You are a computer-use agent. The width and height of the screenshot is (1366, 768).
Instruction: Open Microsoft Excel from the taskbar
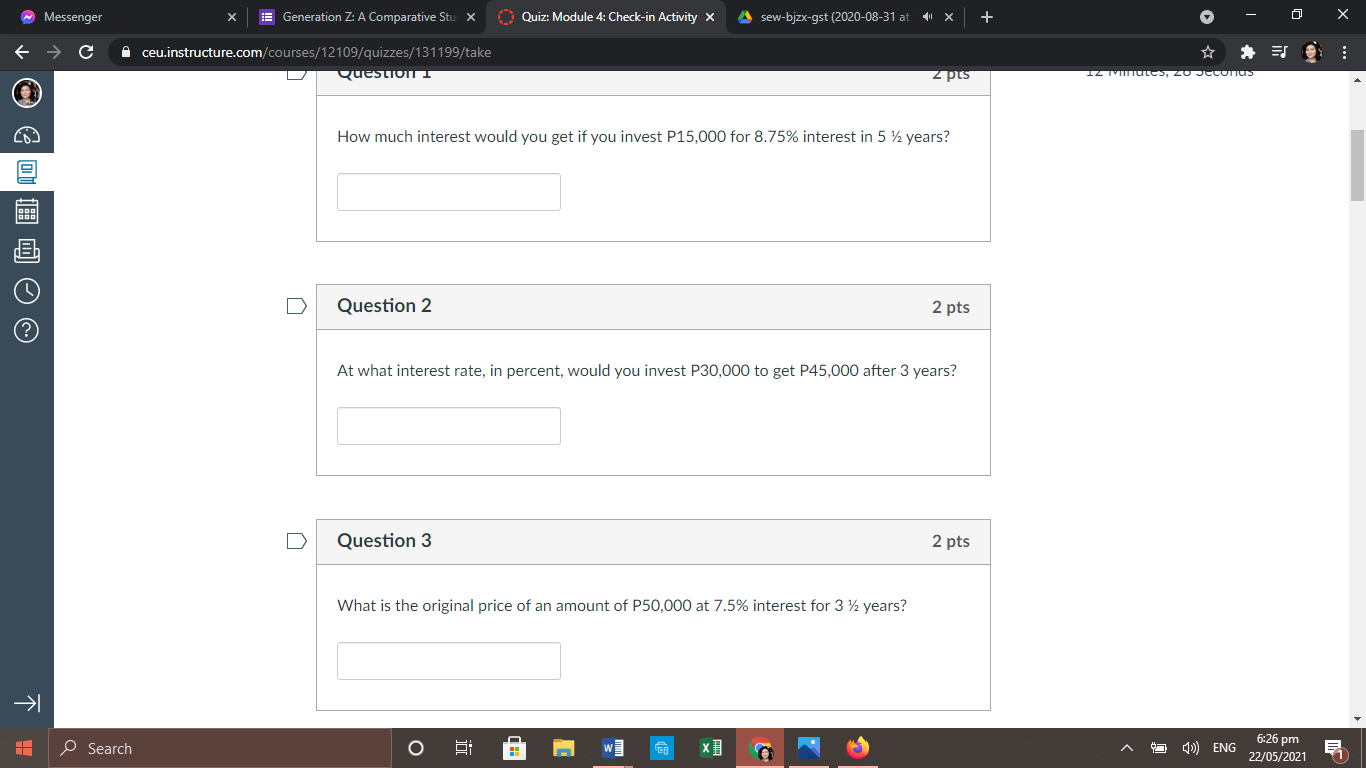click(711, 748)
